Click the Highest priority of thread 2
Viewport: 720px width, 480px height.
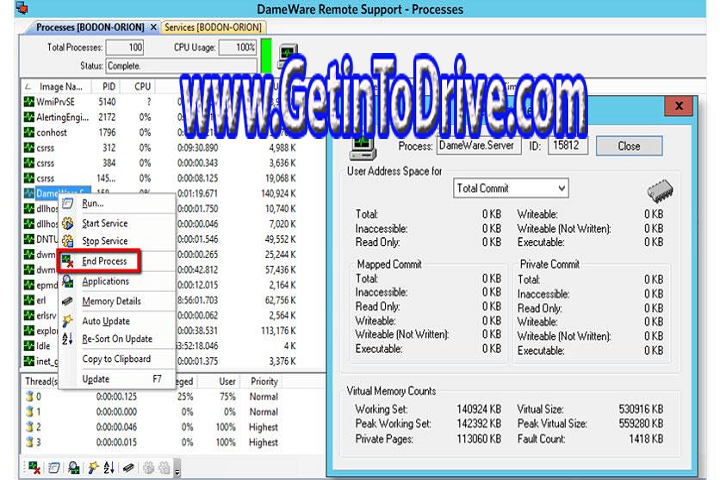(264, 427)
